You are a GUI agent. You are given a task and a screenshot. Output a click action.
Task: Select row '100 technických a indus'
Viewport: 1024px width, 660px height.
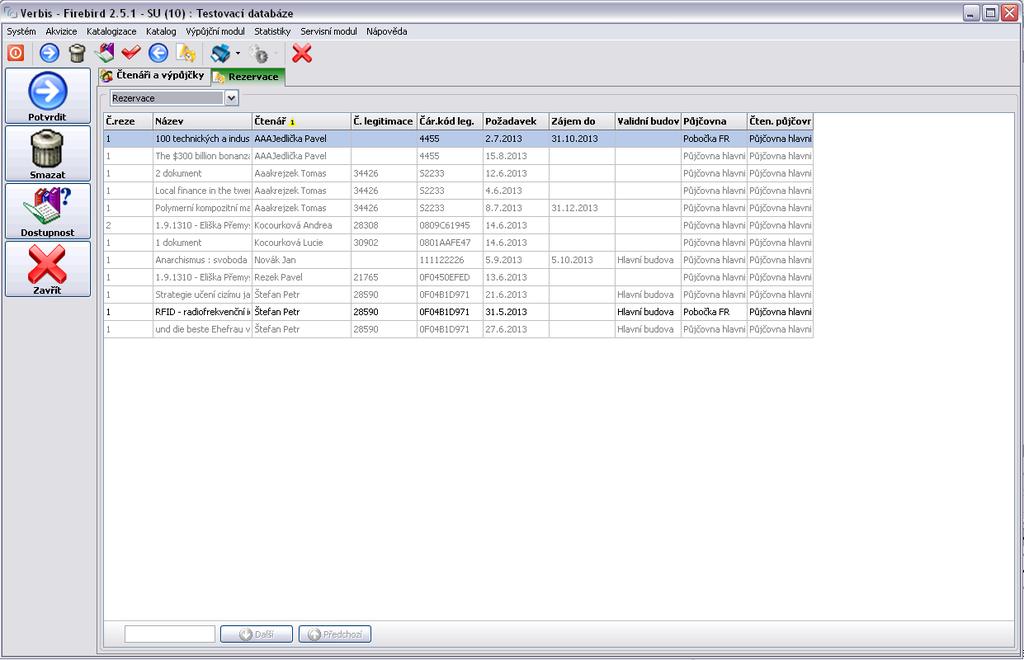tap(458, 138)
